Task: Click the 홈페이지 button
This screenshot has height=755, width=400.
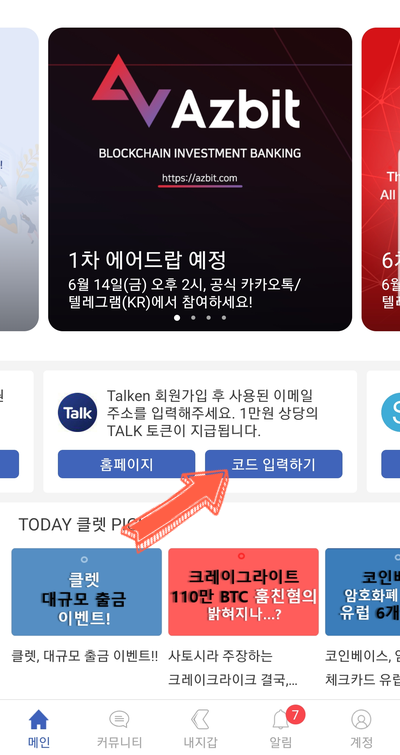Action: [127, 464]
